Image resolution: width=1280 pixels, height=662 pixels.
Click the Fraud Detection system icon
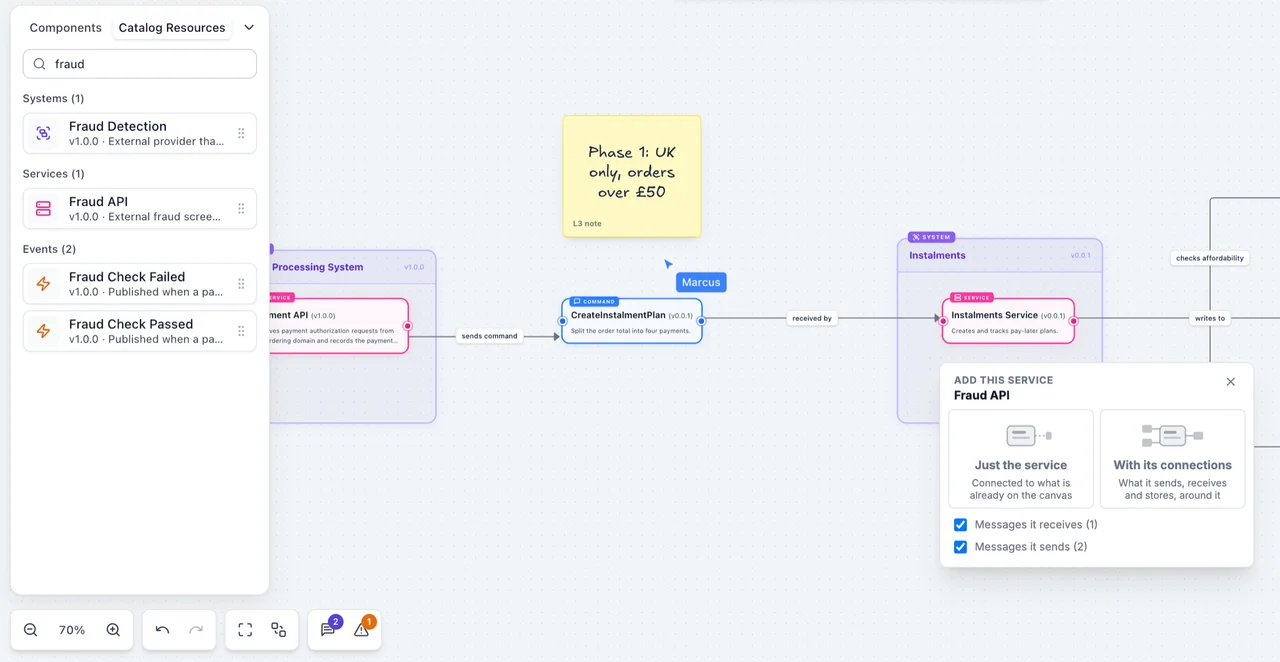coord(43,133)
